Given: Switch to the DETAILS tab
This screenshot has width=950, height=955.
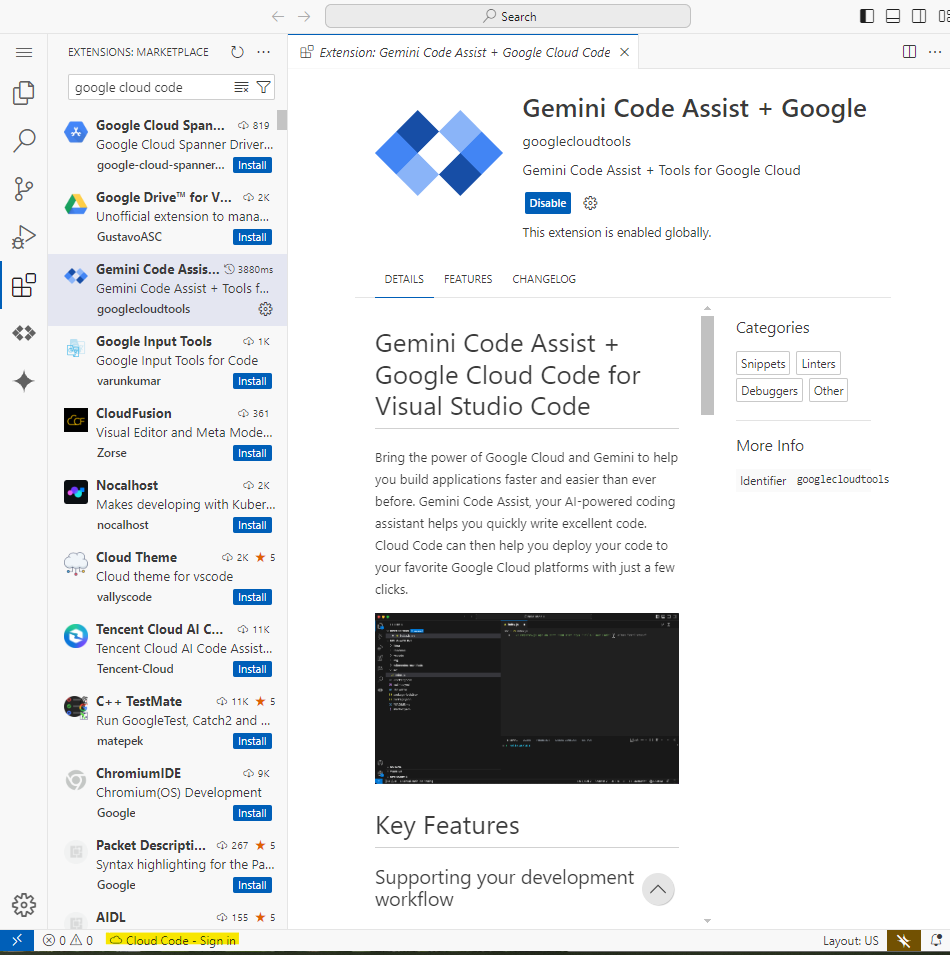Looking at the screenshot, I should (x=404, y=279).
